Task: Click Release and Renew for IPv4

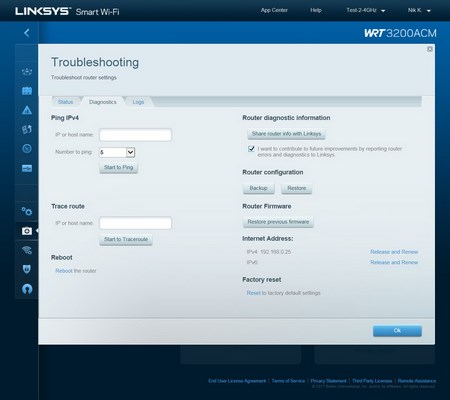Action: 394,252
